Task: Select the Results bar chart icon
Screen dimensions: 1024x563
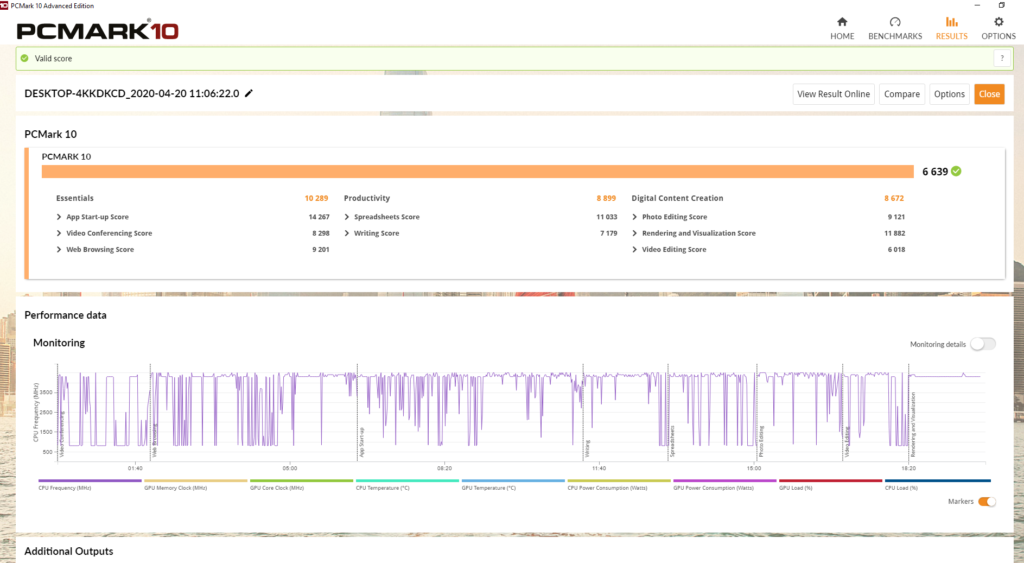Action: click(x=951, y=22)
